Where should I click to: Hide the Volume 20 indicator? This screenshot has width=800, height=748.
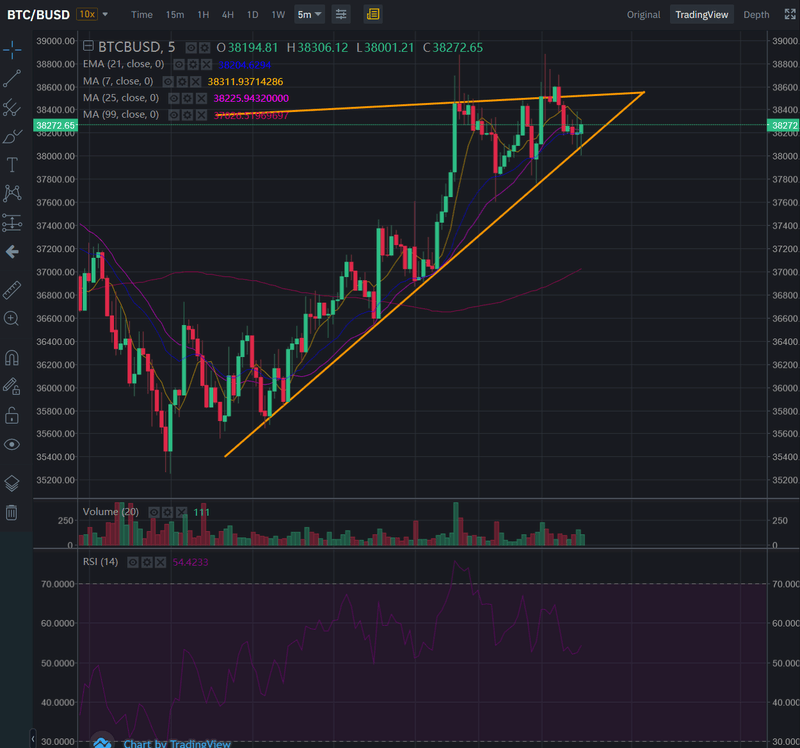point(154,512)
